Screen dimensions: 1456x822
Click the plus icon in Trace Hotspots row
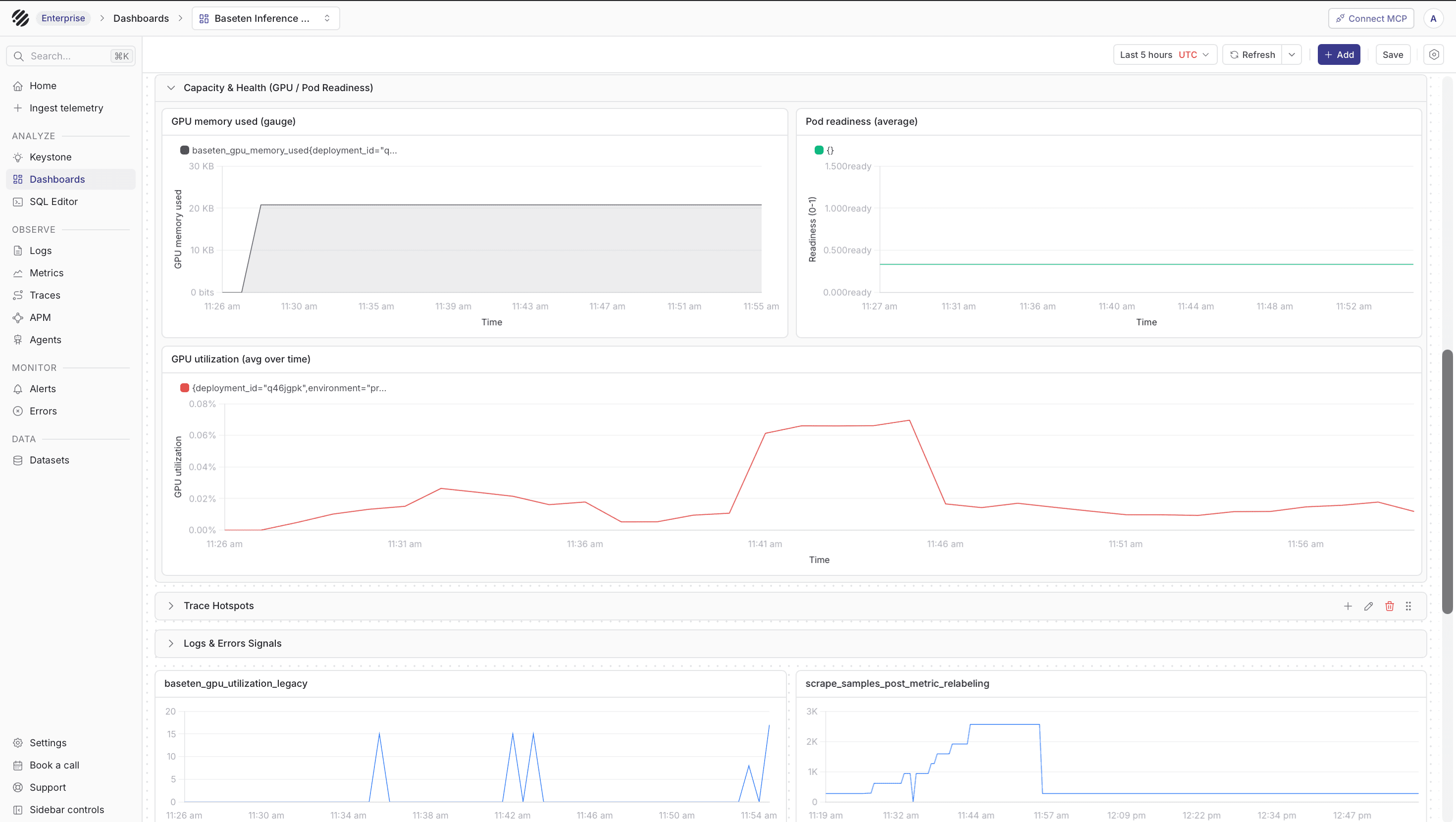click(1348, 606)
